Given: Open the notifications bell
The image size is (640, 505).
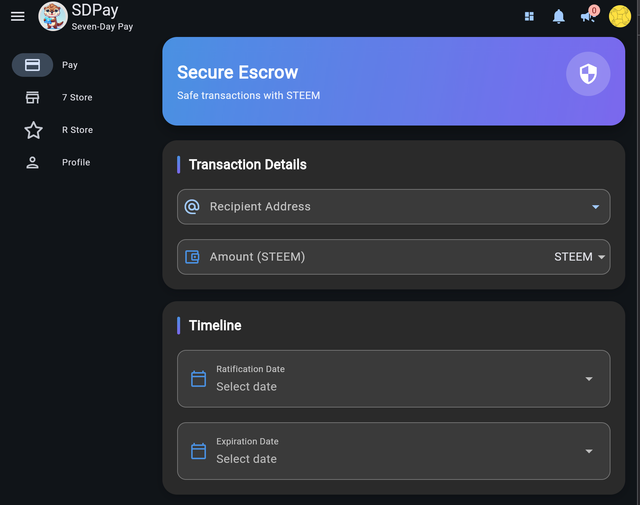Looking at the screenshot, I should [559, 16].
